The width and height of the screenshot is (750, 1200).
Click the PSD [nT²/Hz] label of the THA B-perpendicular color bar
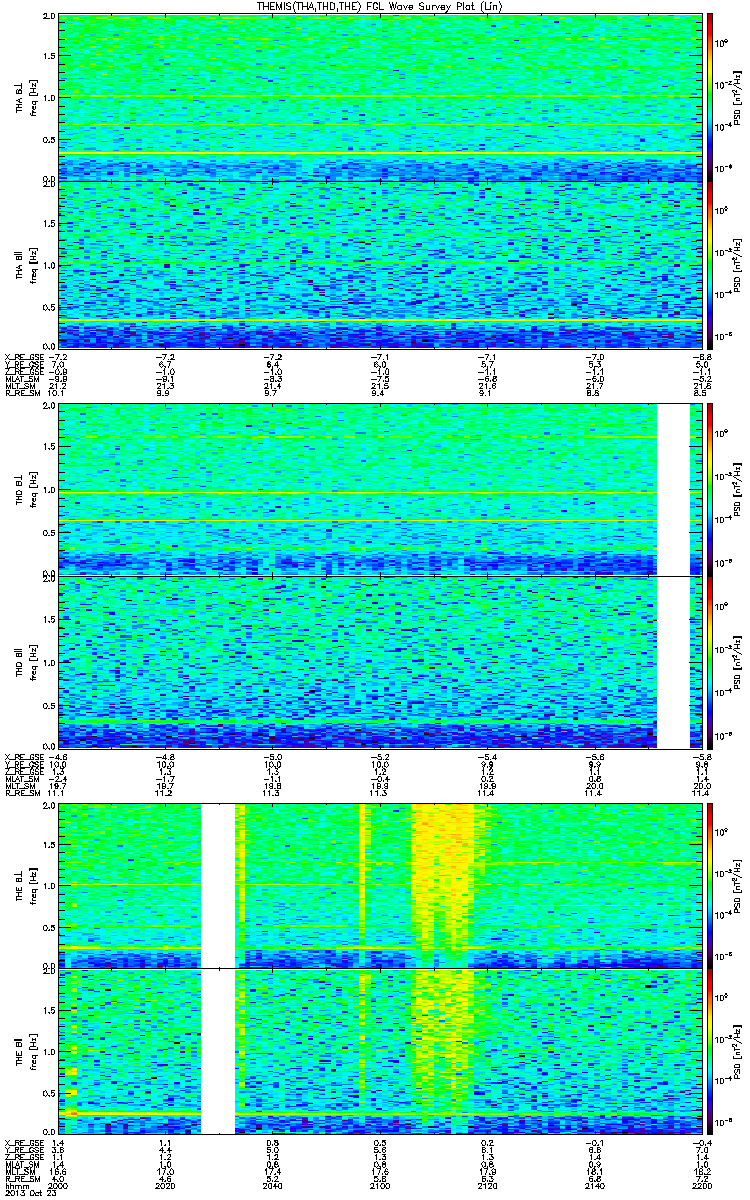click(x=739, y=97)
